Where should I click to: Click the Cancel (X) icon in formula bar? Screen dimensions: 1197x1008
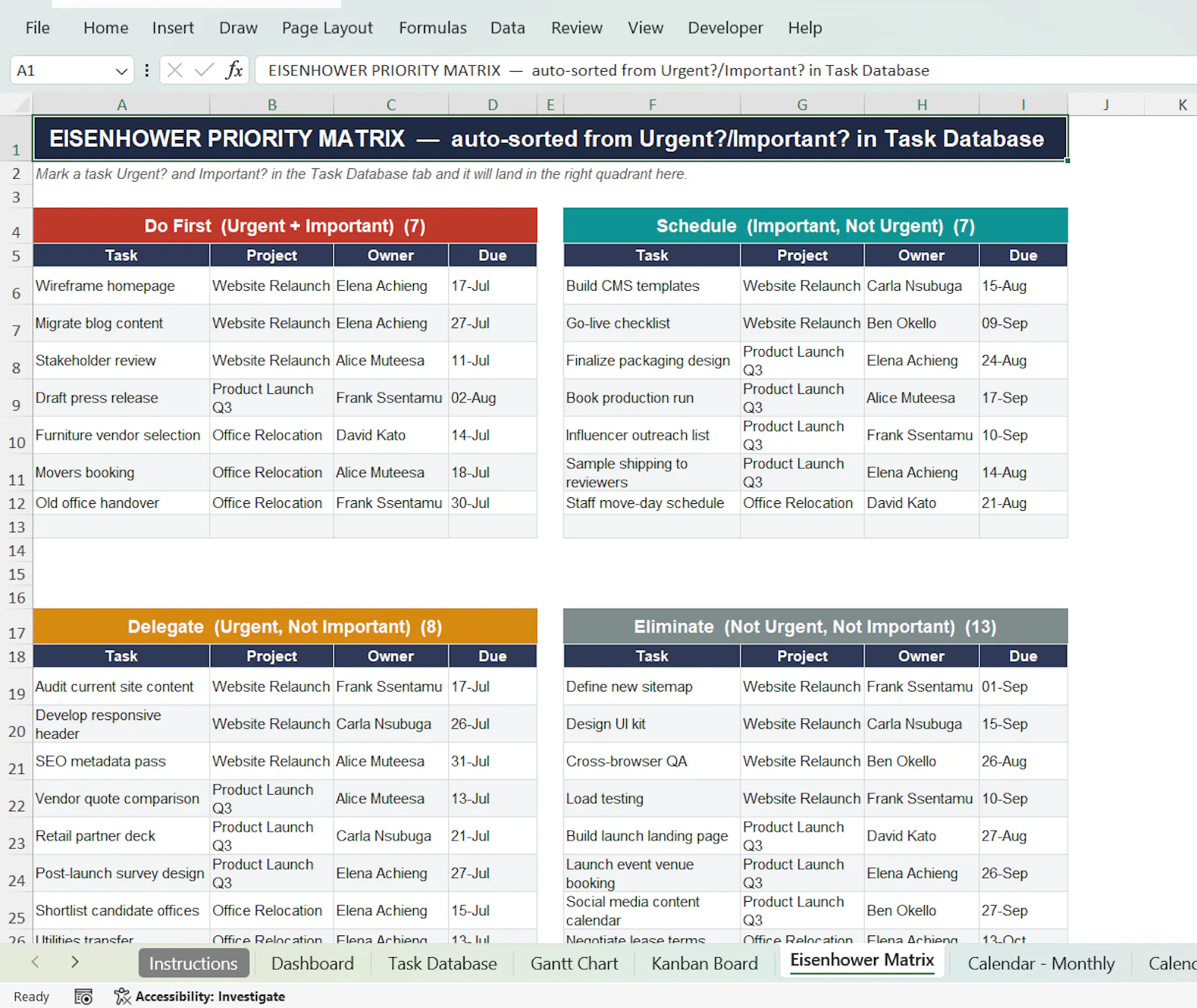click(175, 70)
